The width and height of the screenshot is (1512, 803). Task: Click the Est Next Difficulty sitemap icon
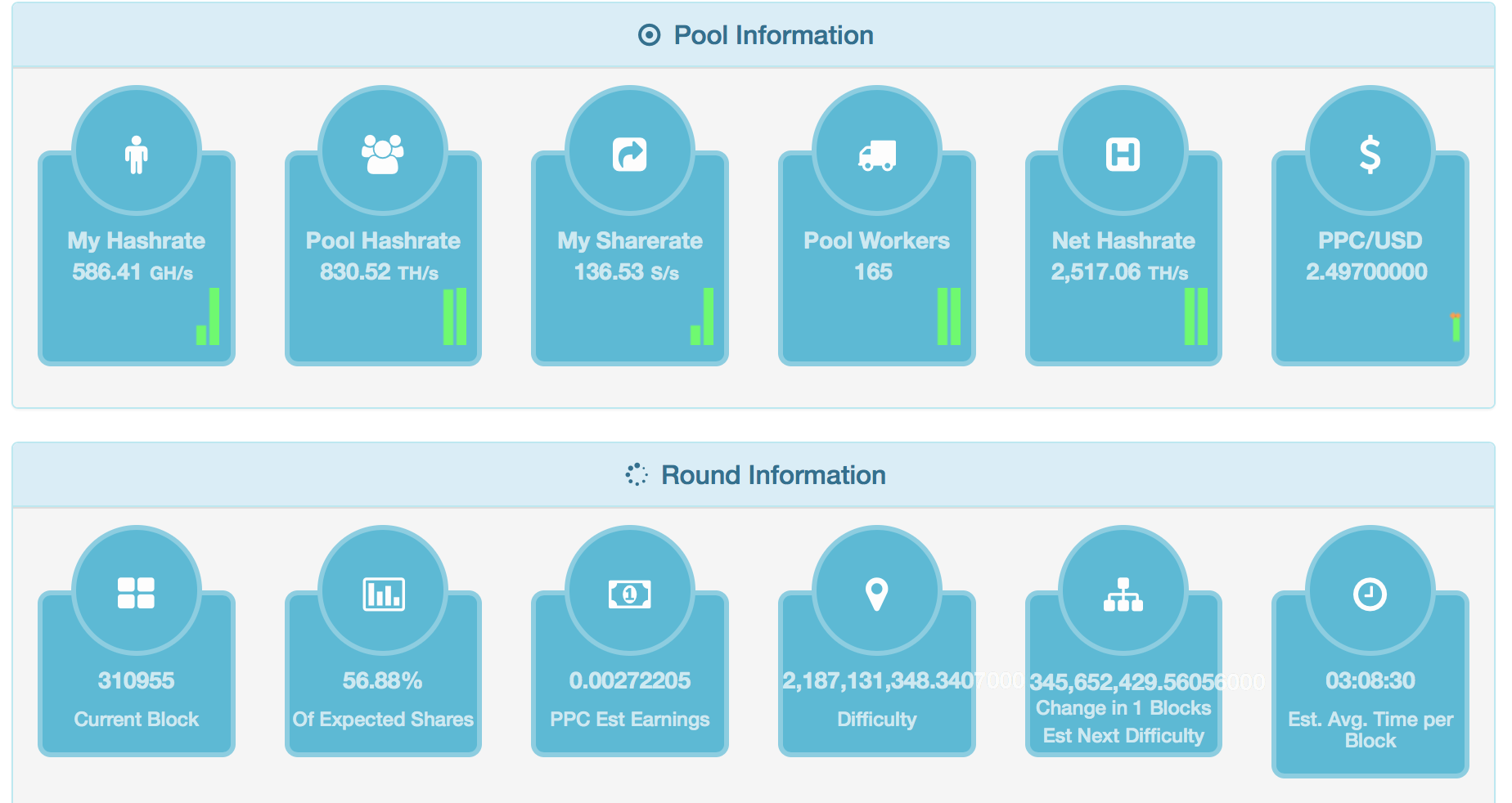tap(1123, 594)
